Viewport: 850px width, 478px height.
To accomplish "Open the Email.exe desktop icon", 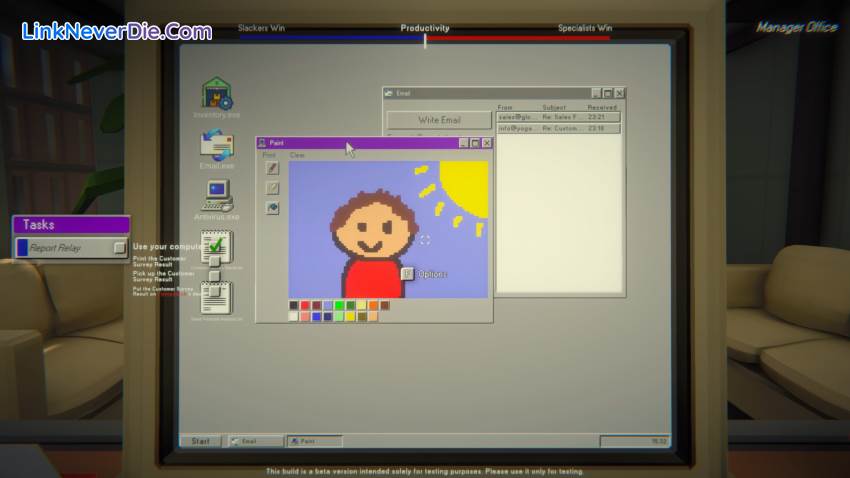I will pos(217,146).
